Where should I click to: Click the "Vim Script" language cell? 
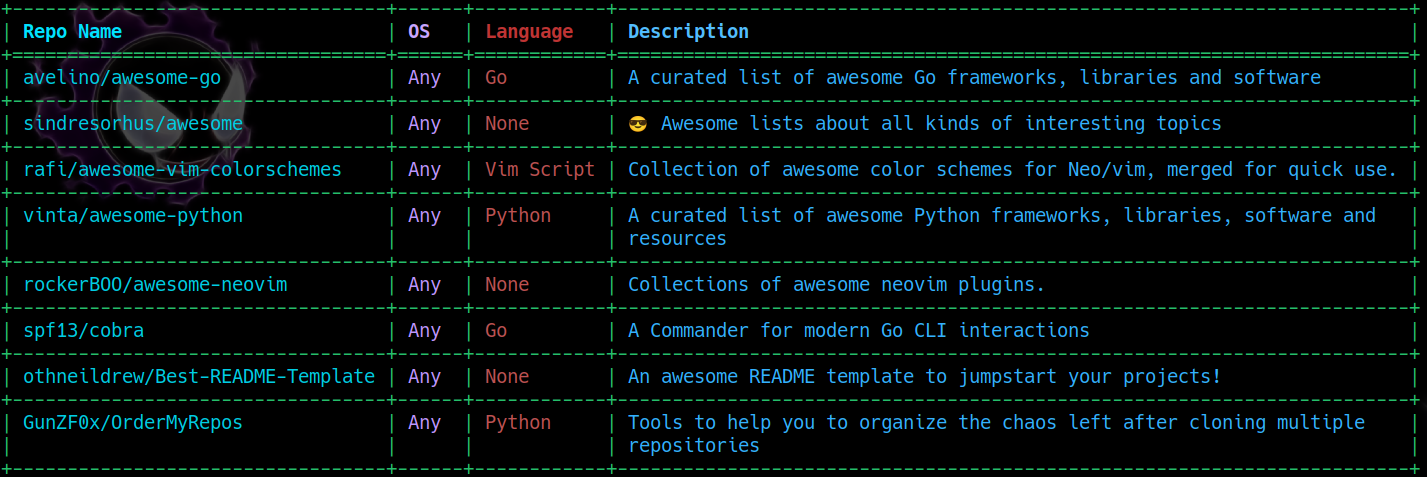coord(540,169)
